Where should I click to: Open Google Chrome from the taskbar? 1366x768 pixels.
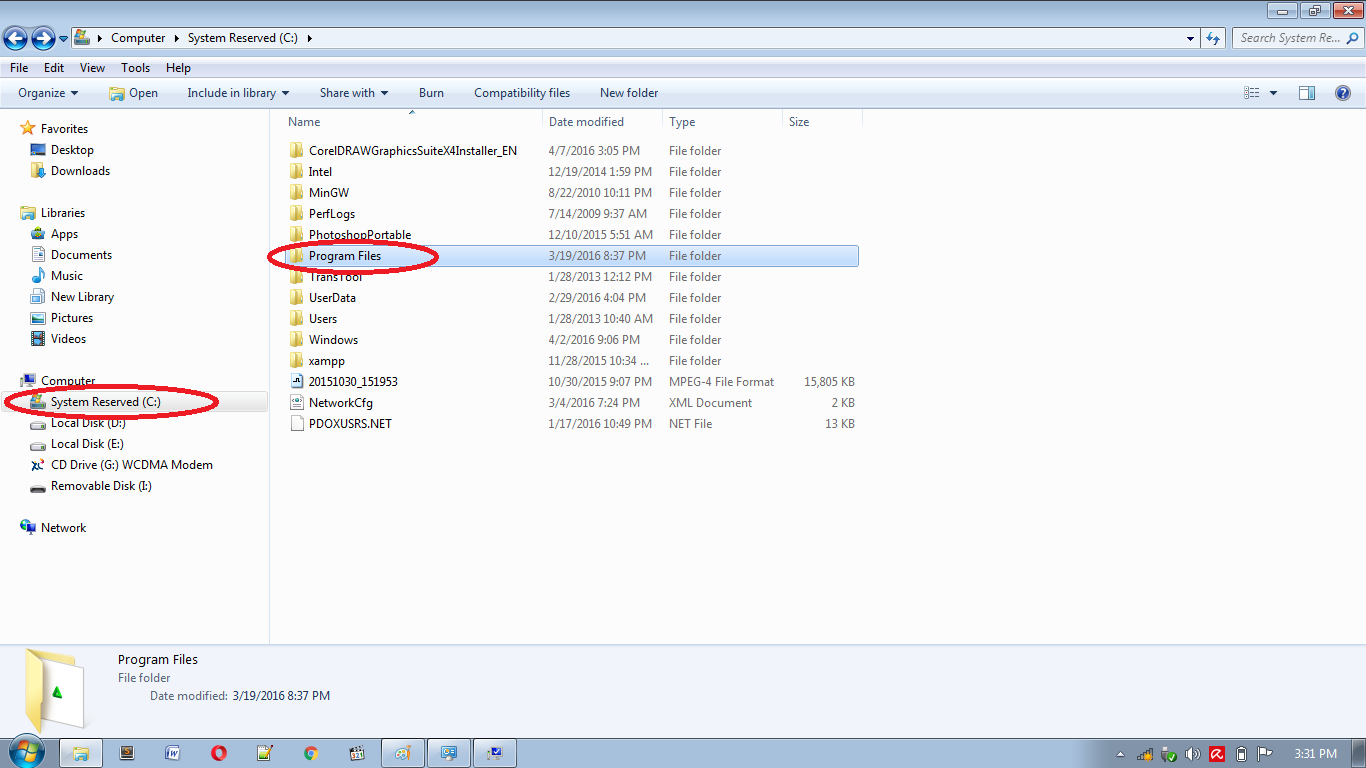[310, 753]
